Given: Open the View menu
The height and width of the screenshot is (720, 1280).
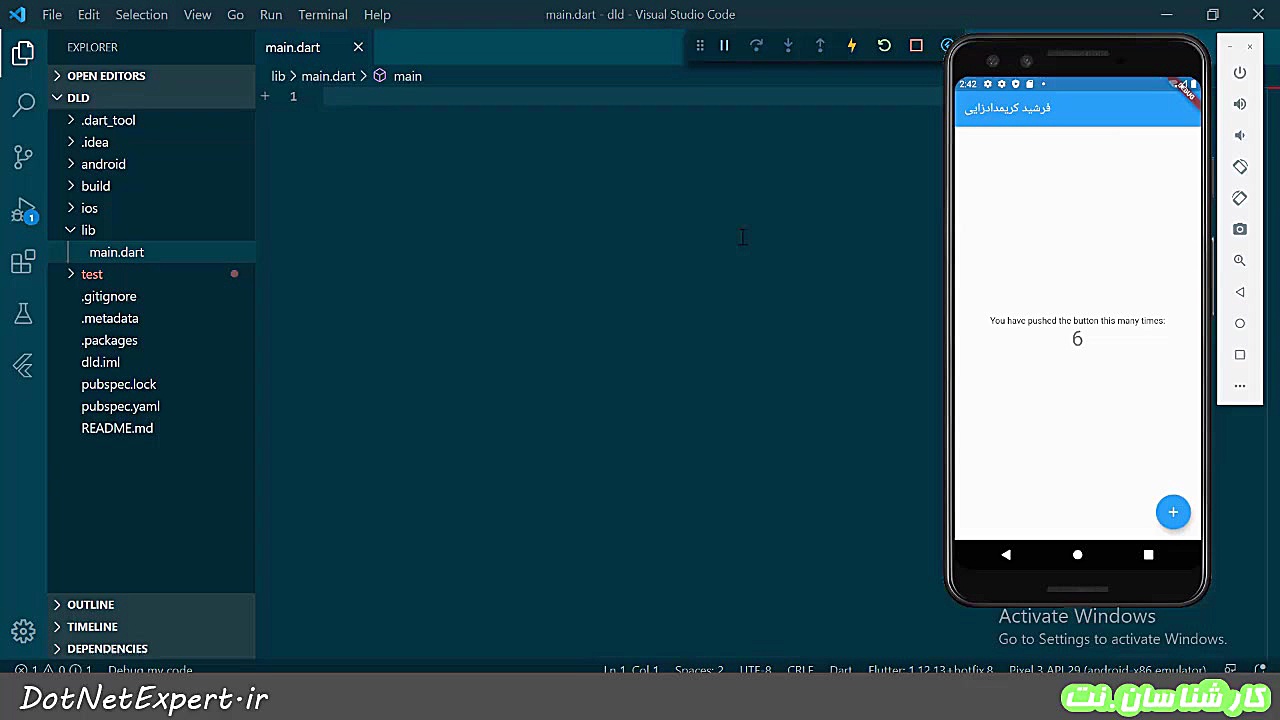Looking at the screenshot, I should point(197,14).
